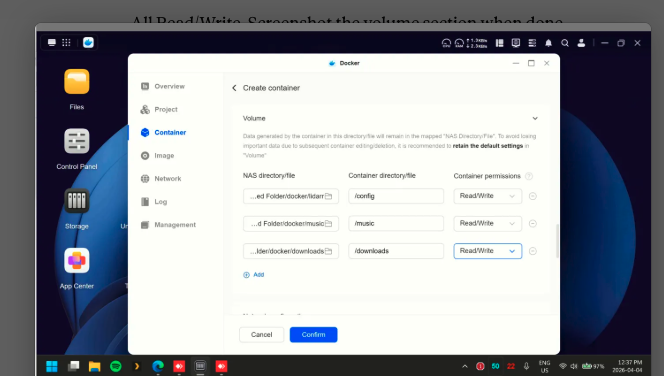Click the /music container directory field
The image size is (664, 376).
pyautogui.click(x=396, y=224)
